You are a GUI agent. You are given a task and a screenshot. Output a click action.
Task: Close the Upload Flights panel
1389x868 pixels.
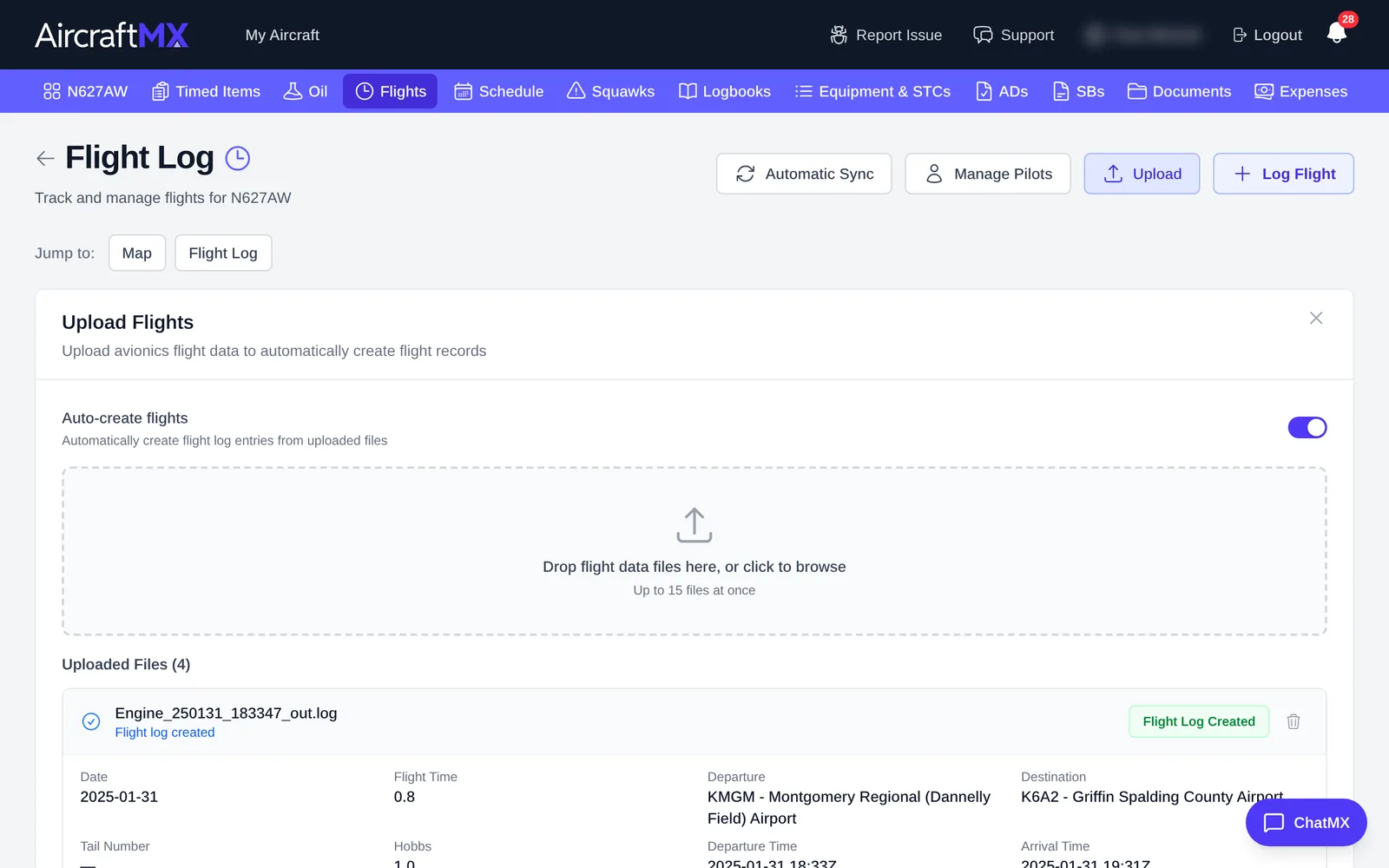click(x=1316, y=319)
